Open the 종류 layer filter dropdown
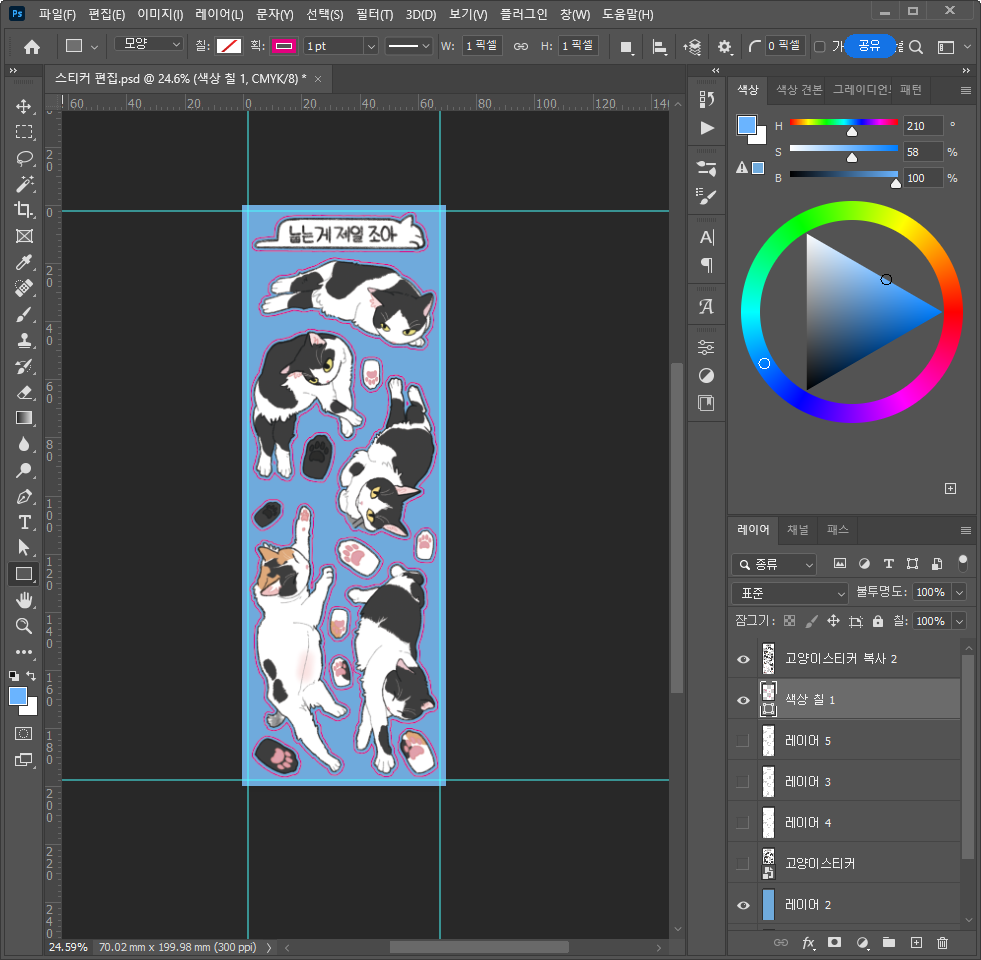The height and width of the screenshot is (960, 981). [x=774, y=564]
